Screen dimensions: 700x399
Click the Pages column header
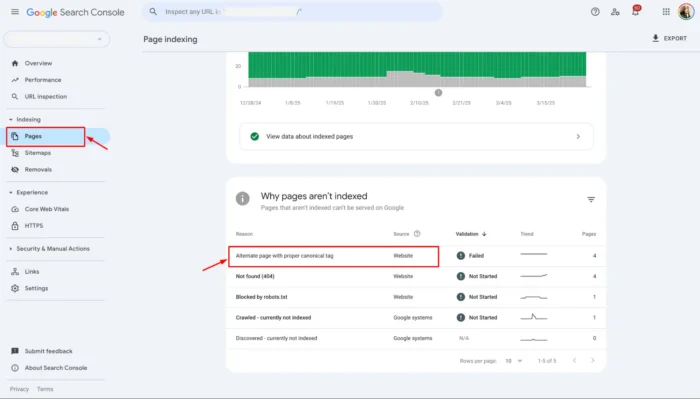pyautogui.click(x=589, y=234)
